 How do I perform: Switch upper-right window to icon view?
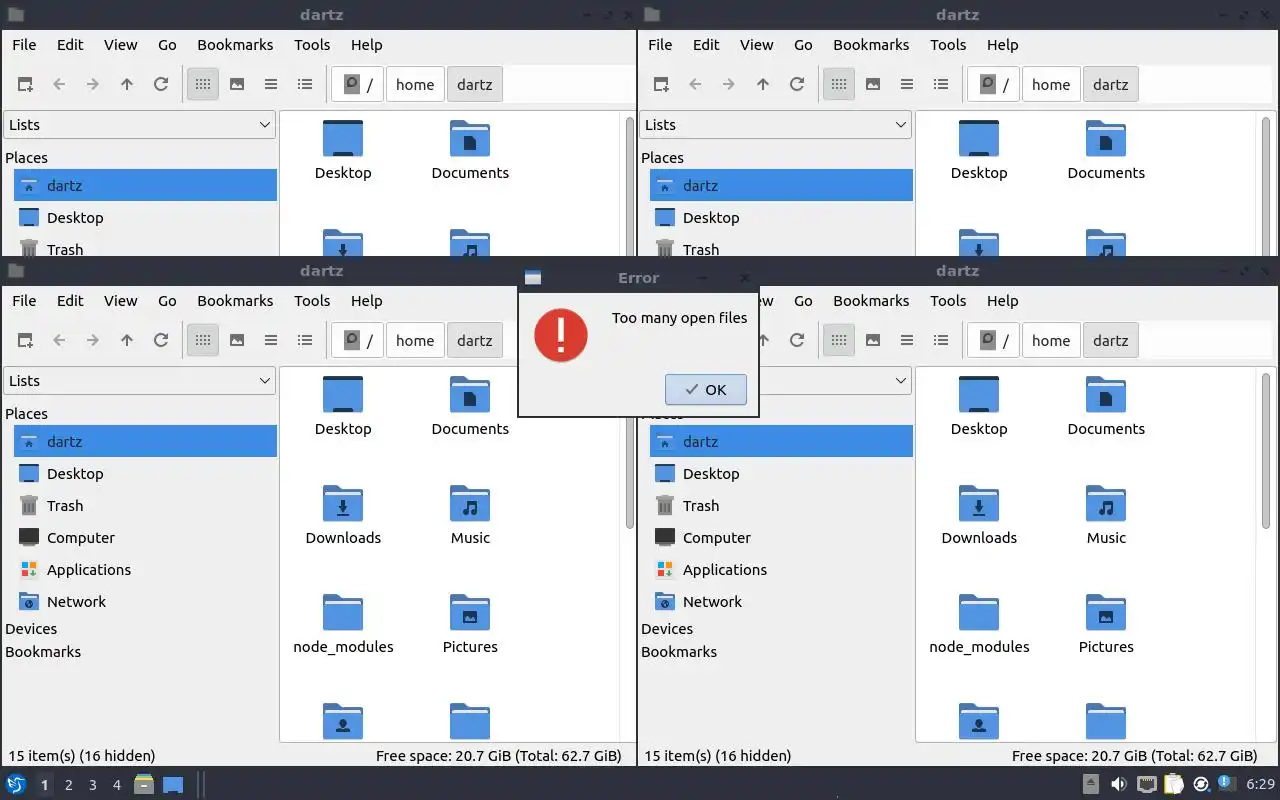pos(839,85)
